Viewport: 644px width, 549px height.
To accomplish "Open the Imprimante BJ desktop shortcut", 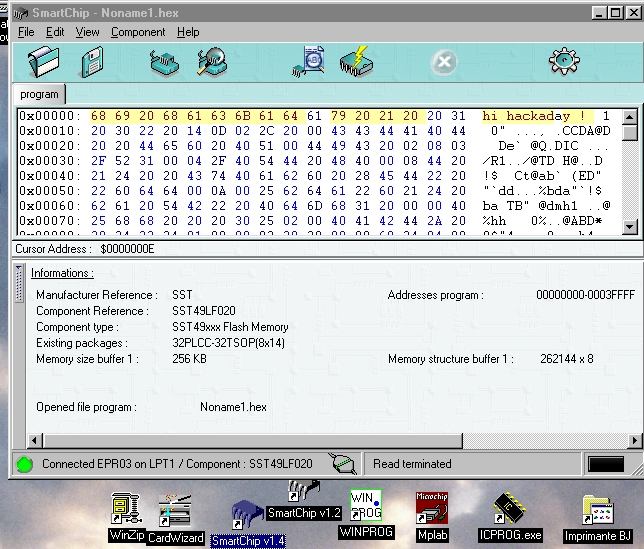I will coord(598,519).
